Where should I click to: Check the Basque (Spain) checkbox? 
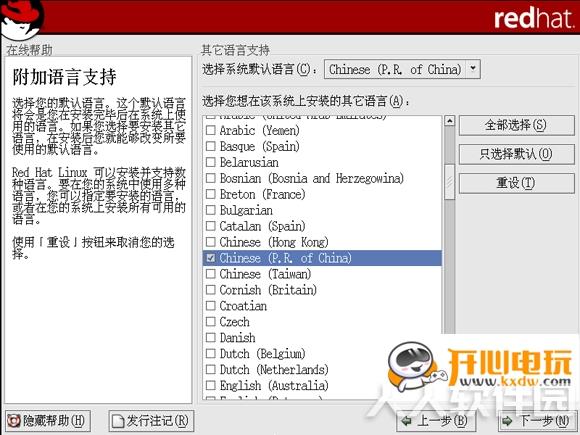[x=210, y=146]
